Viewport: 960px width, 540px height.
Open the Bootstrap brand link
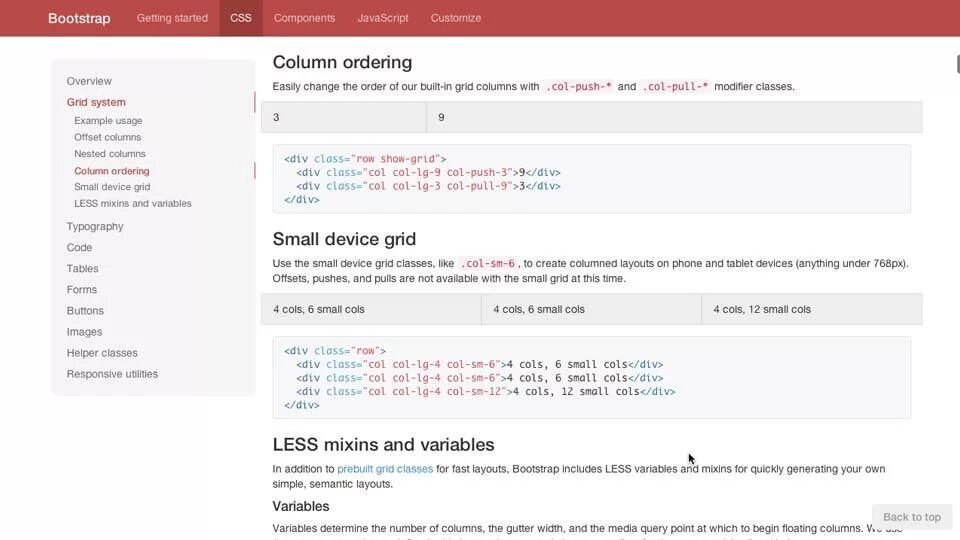[x=79, y=18]
